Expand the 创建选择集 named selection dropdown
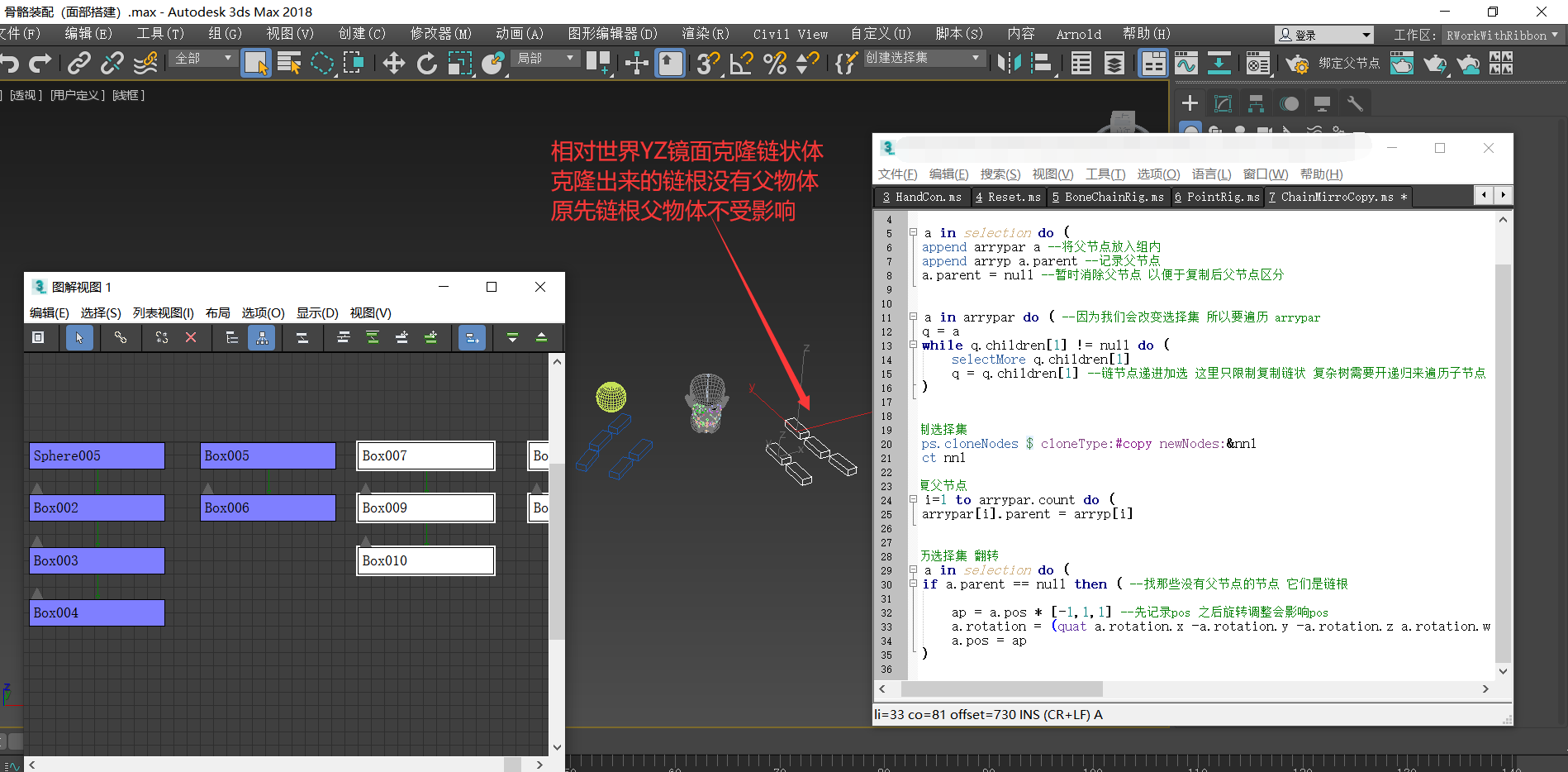Screen dimensions: 1568x772 pos(976,58)
